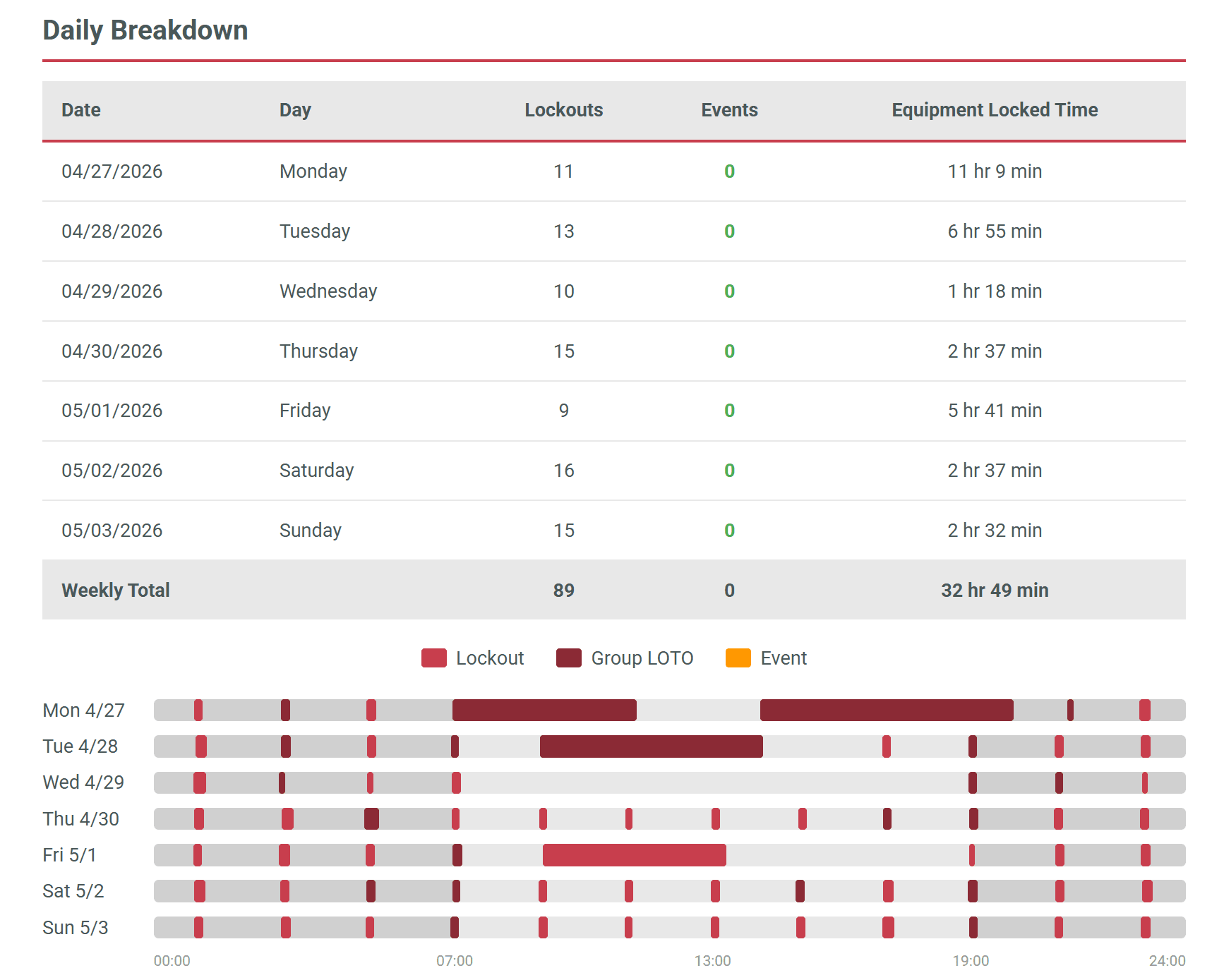1212x980 pixels.
Task: Click the long afternoon bar on Mon 4/27
Action: [887, 710]
